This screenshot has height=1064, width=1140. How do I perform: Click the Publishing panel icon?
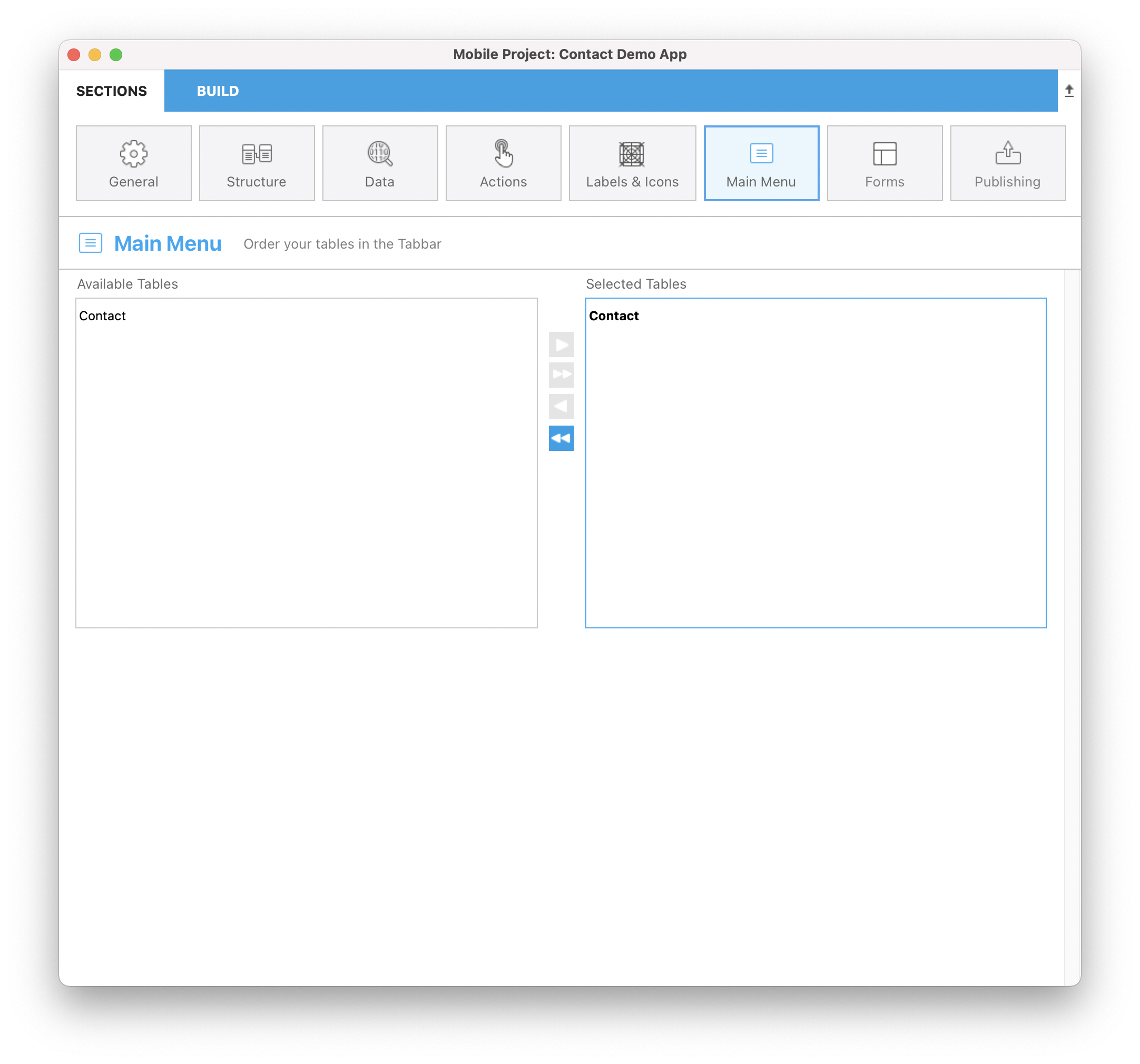pyautogui.click(x=1007, y=163)
